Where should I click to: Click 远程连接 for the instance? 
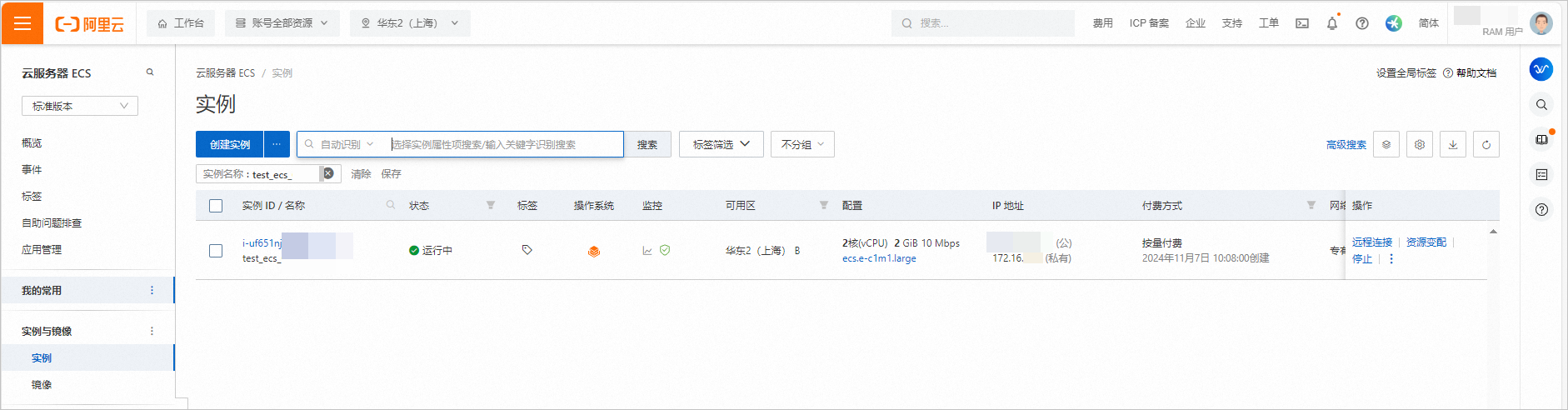point(1372,242)
